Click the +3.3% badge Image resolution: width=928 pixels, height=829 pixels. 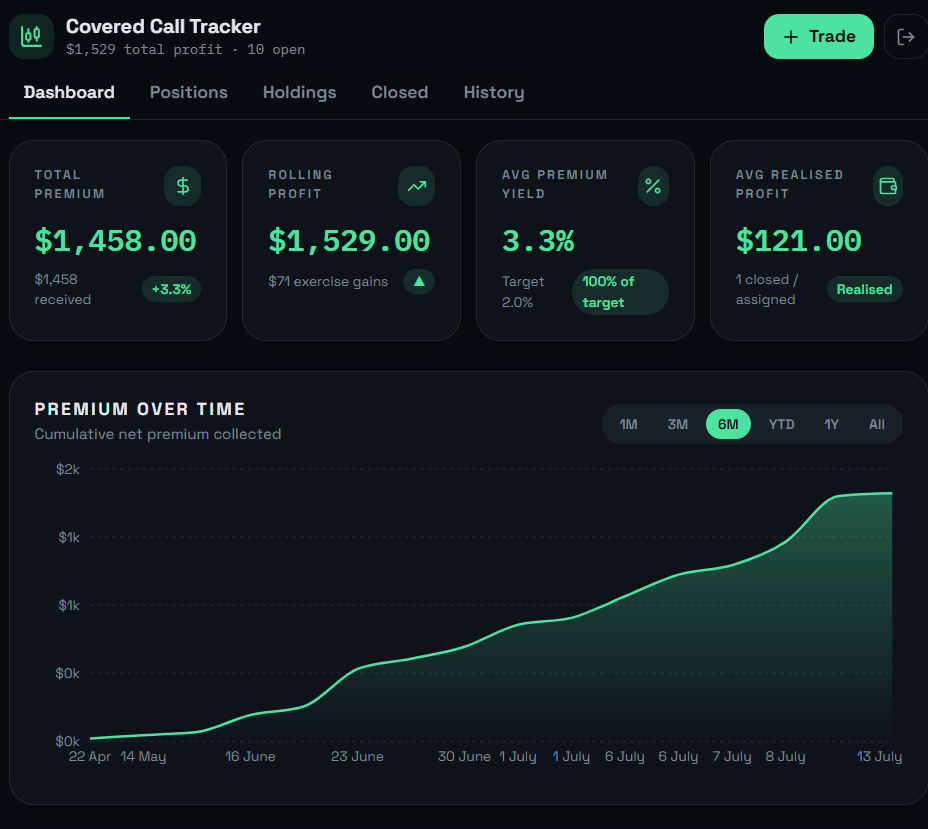coord(171,289)
